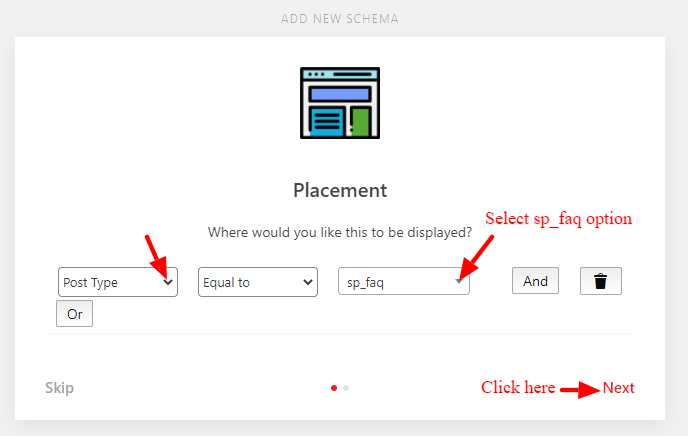Click the 'Select sp_faq option' annotation text
The height and width of the screenshot is (436, 688).
(x=558, y=219)
